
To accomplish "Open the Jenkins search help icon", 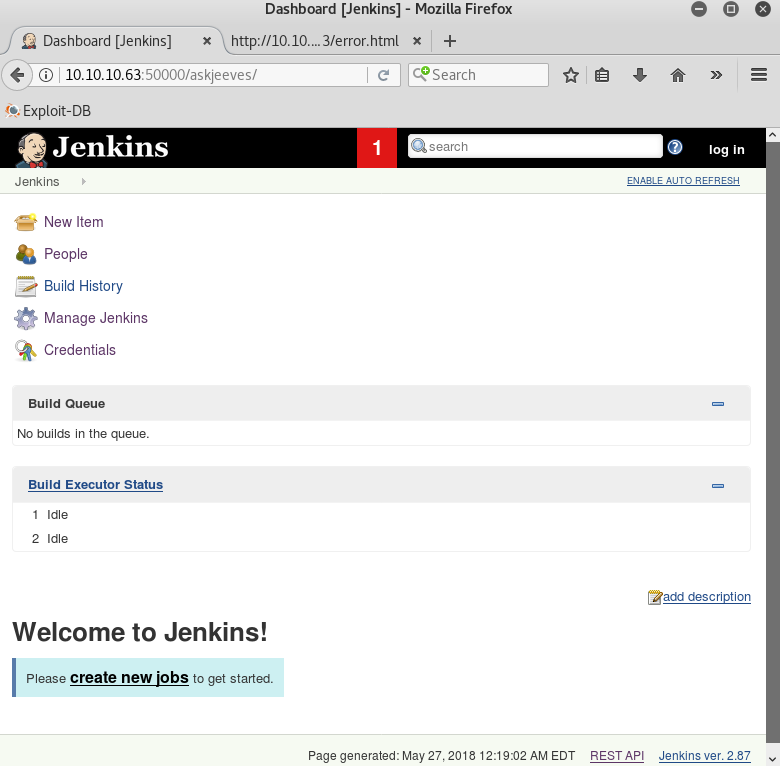I will point(675,147).
